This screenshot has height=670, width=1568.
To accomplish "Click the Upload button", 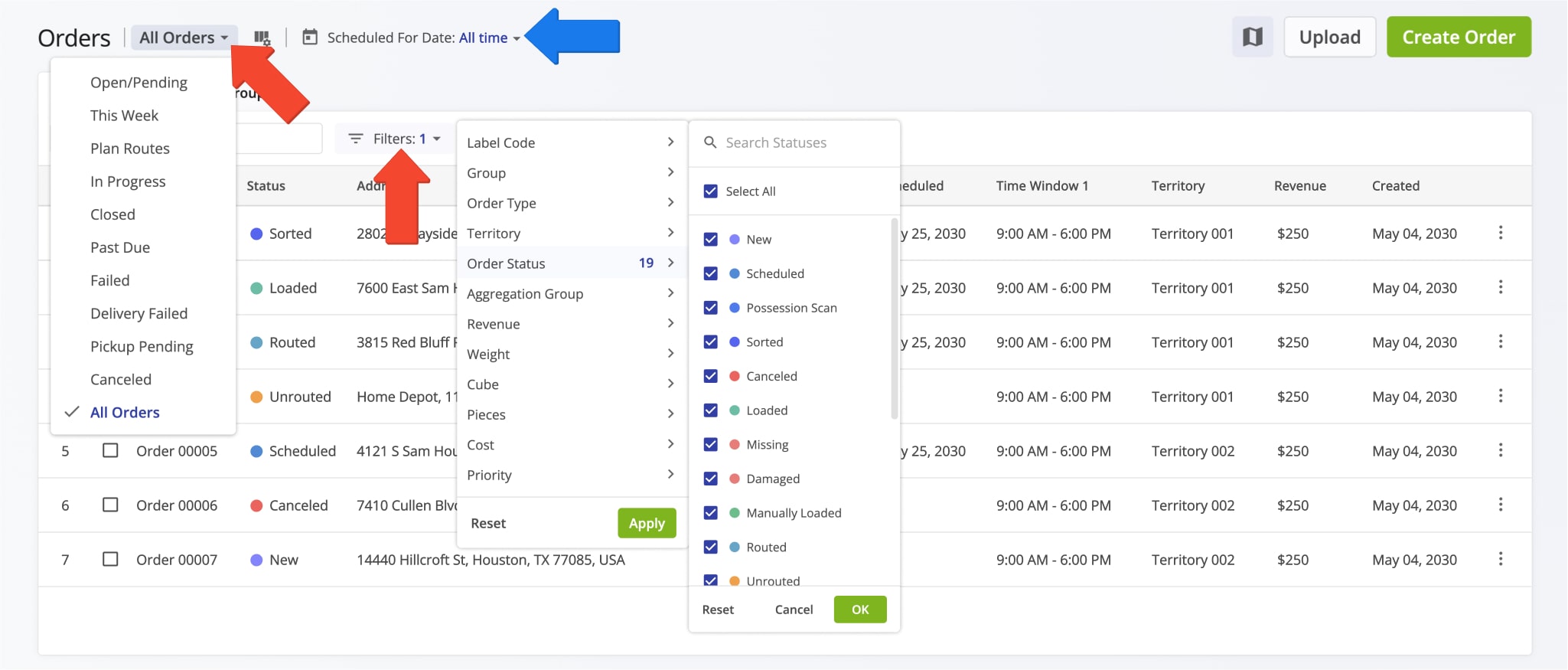I will pyautogui.click(x=1329, y=37).
